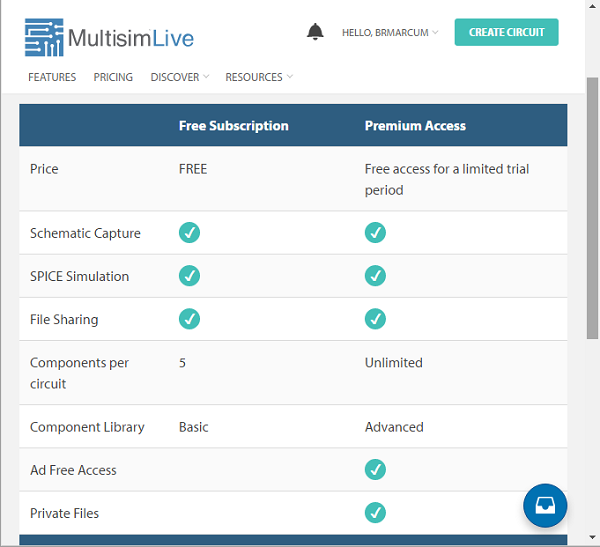This screenshot has height=547, width=600.
Task: Click the Ad Free Access row label
Action: pyautogui.click(x=73, y=470)
